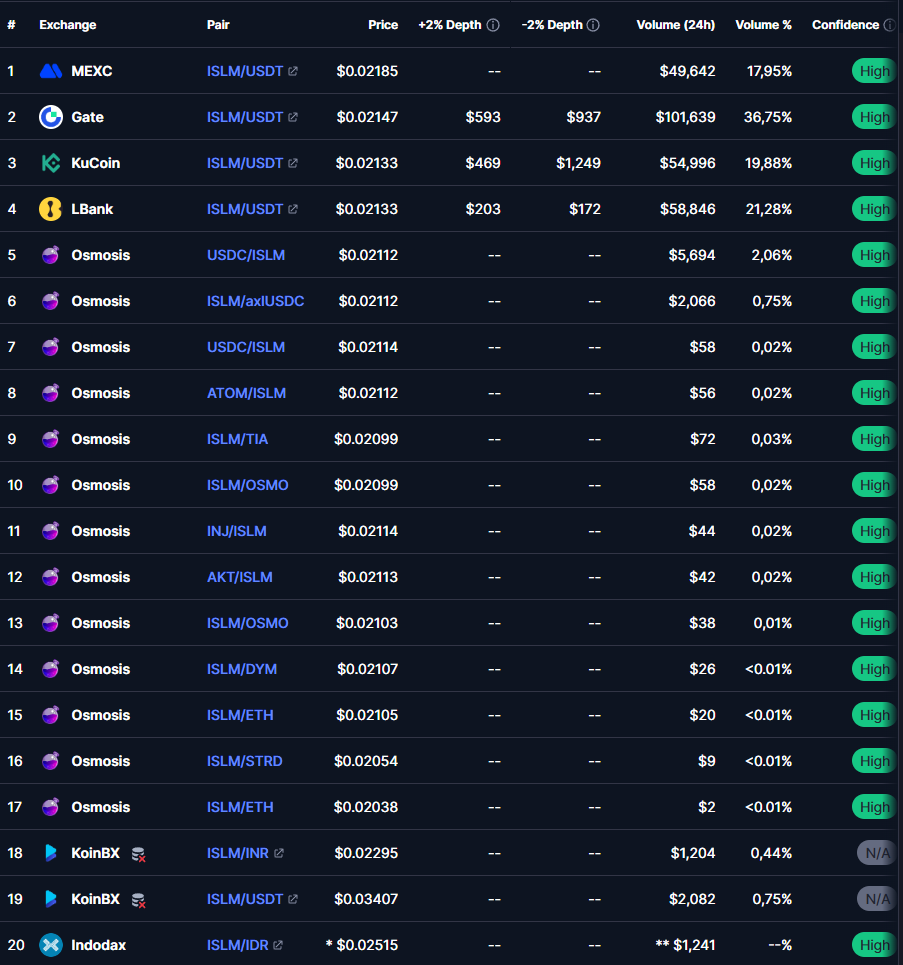Image resolution: width=903 pixels, height=965 pixels.
Task: Open the ISLM/DYM pair link
Action: coord(242,669)
